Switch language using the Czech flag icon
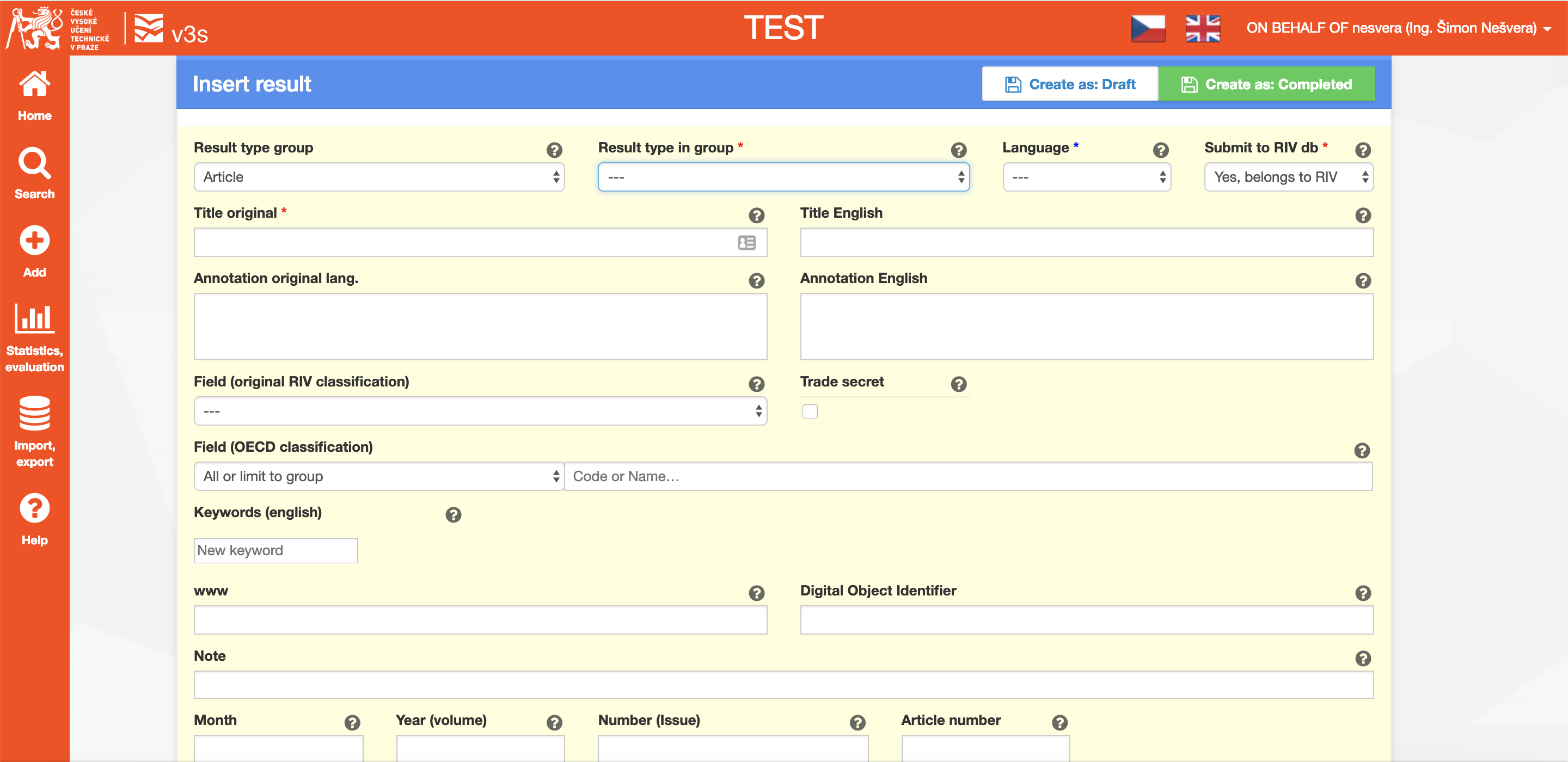Viewport: 1568px width, 762px height. (1148, 29)
